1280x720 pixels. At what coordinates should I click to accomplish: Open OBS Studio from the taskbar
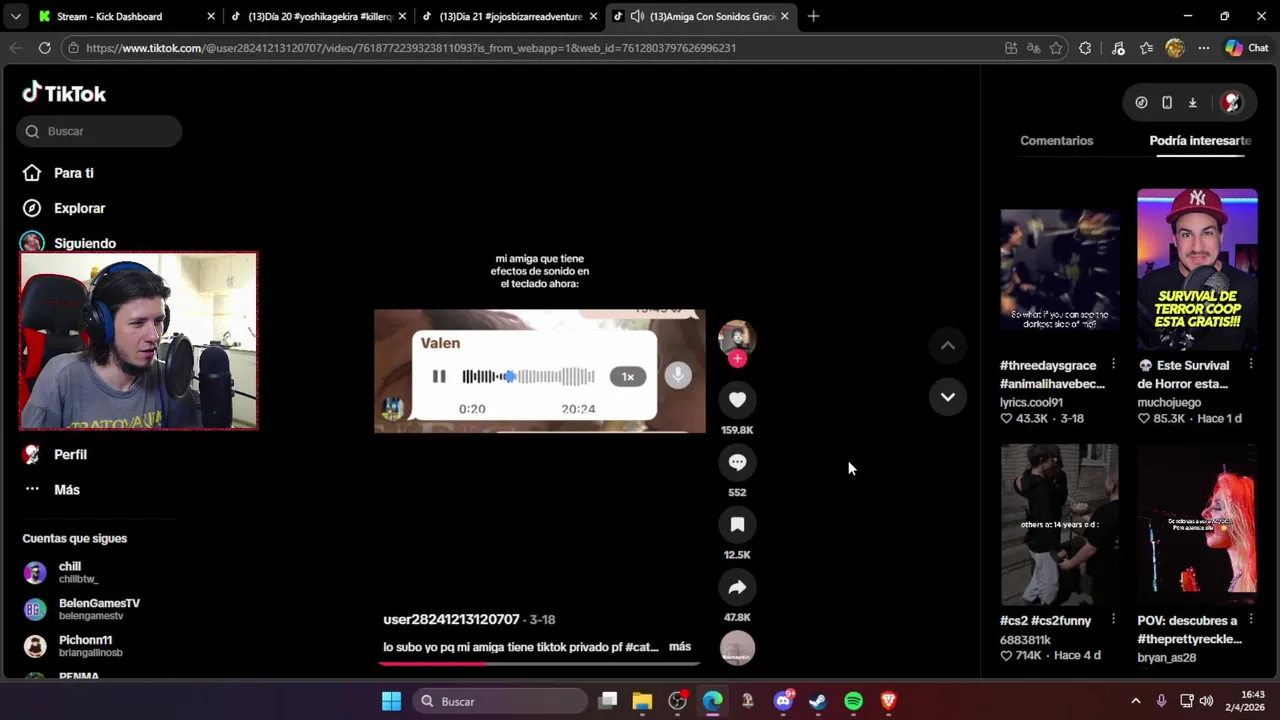point(677,701)
